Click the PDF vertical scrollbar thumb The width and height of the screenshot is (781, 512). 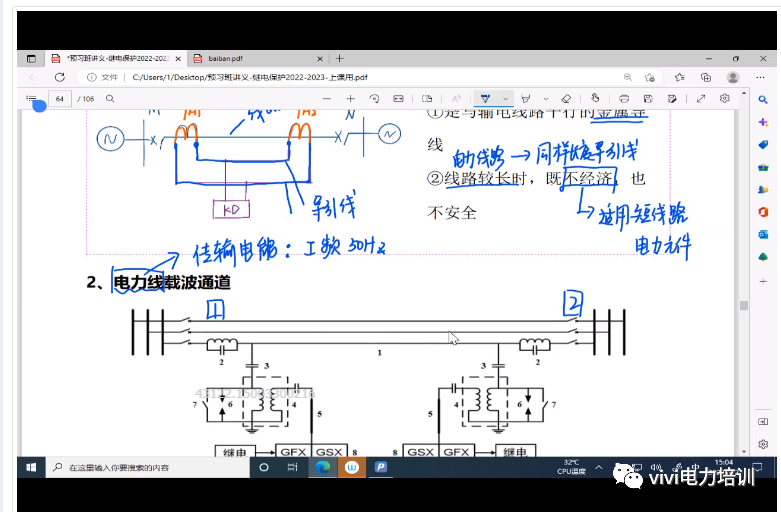744,305
